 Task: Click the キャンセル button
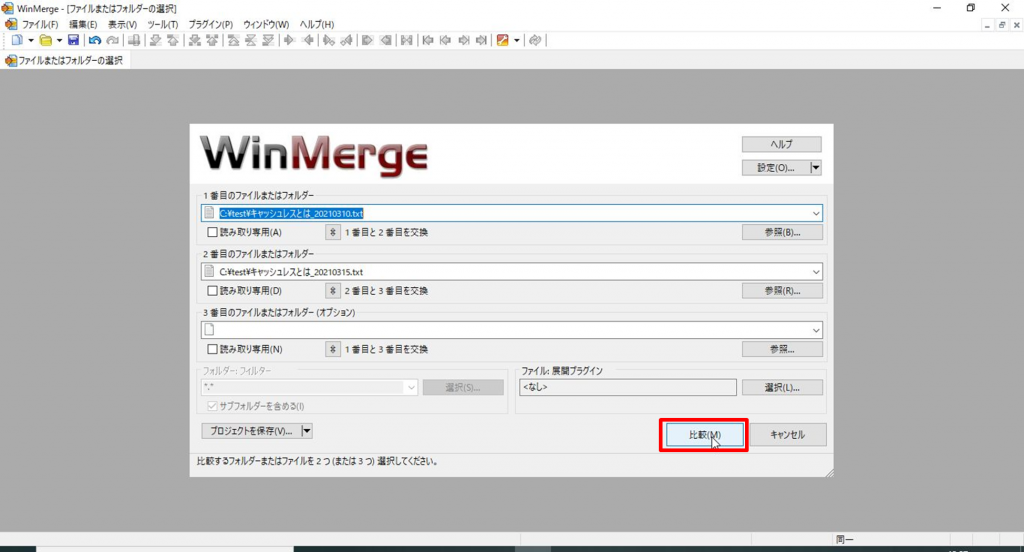788,434
